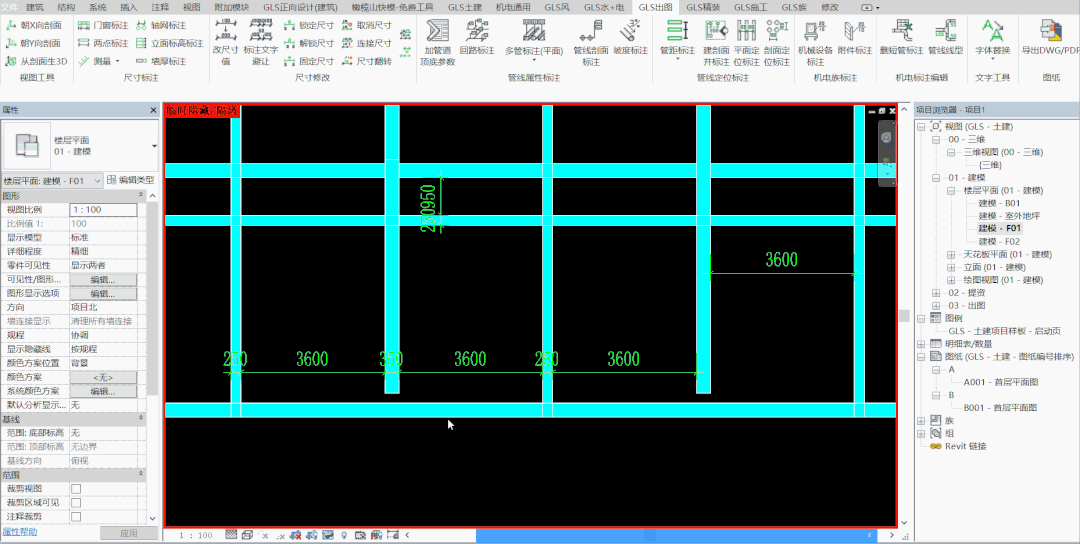Check the 注释裁剪 checkbox
1080x544 pixels.
click(x=76, y=516)
